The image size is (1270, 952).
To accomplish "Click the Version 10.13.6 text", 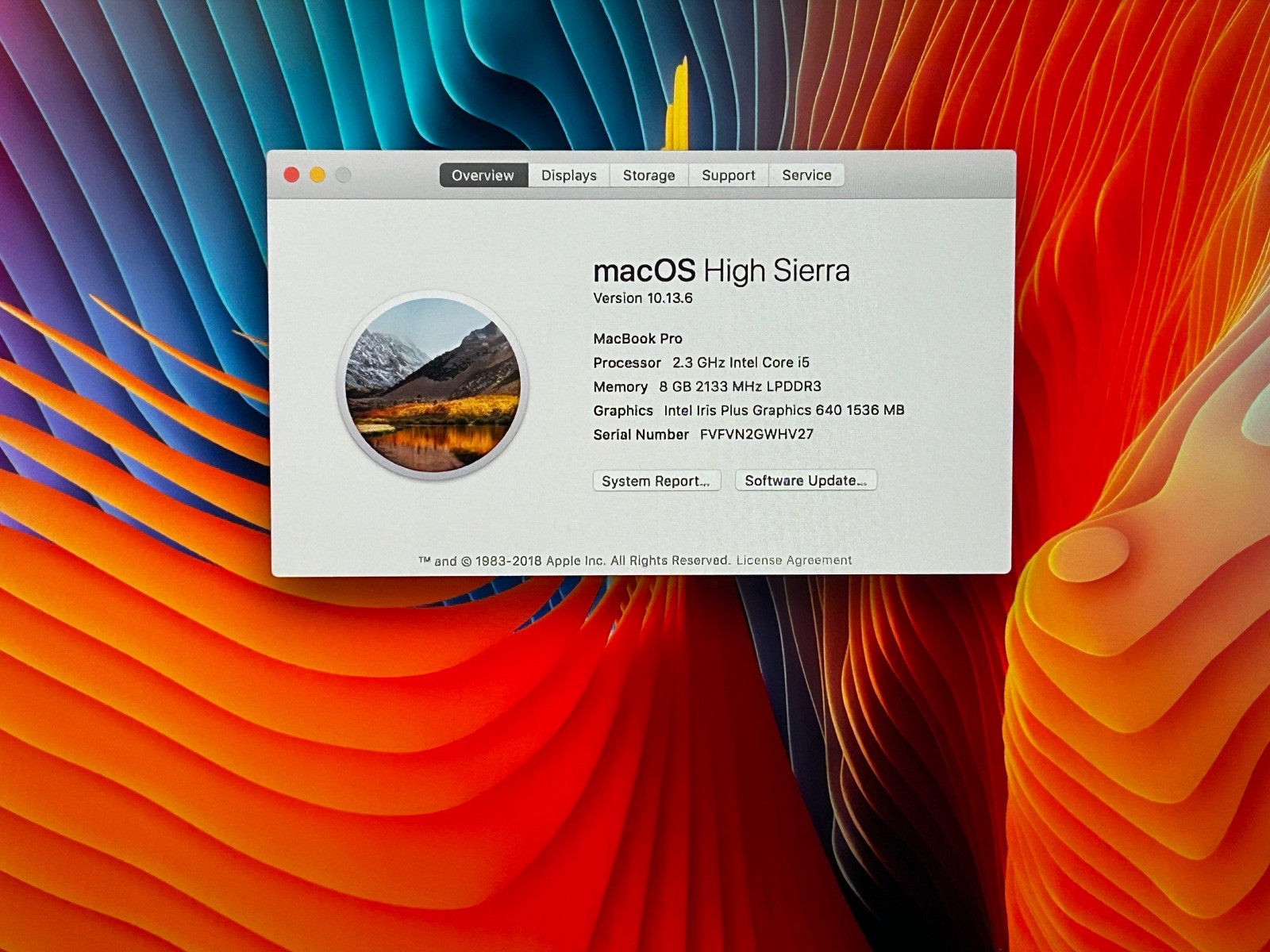I will (643, 298).
